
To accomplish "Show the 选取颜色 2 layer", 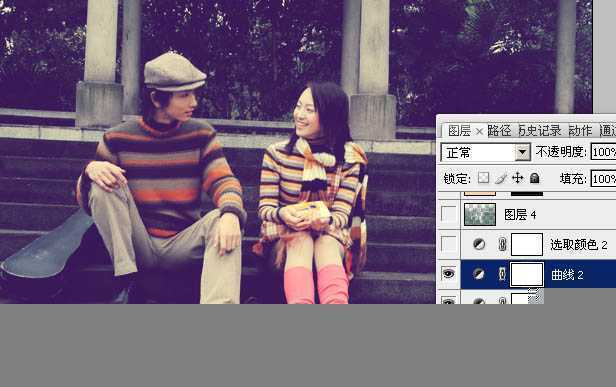I will [x=449, y=244].
